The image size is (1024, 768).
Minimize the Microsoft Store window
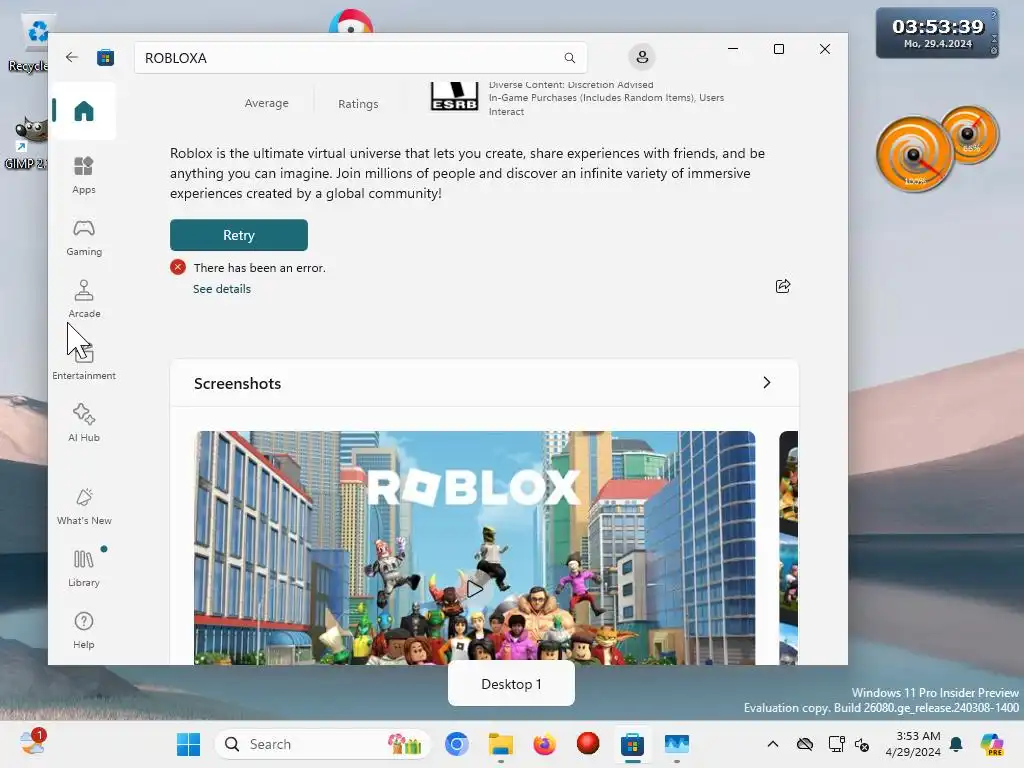pyautogui.click(x=733, y=49)
